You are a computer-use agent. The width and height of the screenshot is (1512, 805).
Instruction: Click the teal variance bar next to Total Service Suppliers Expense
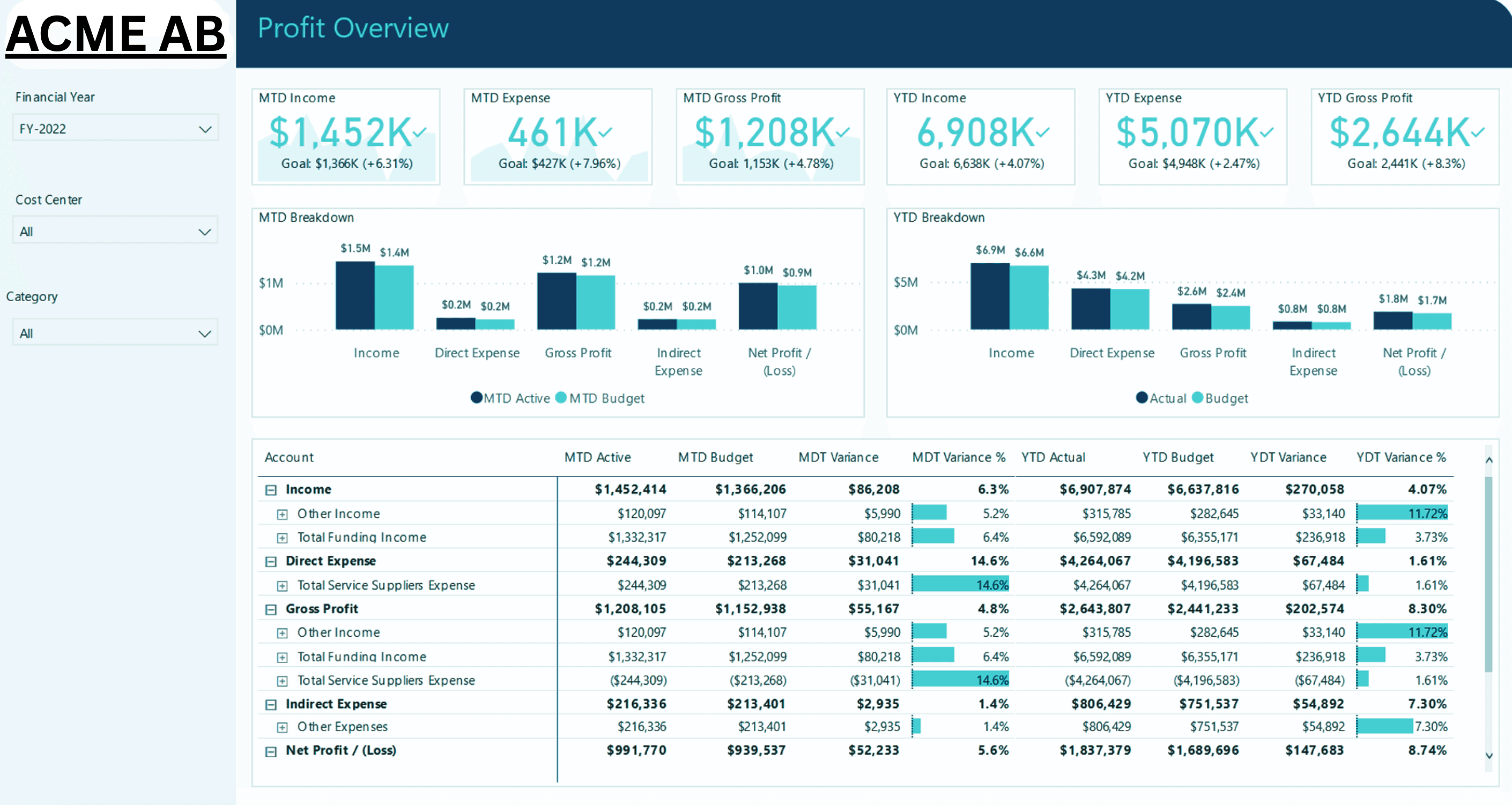(960, 584)
